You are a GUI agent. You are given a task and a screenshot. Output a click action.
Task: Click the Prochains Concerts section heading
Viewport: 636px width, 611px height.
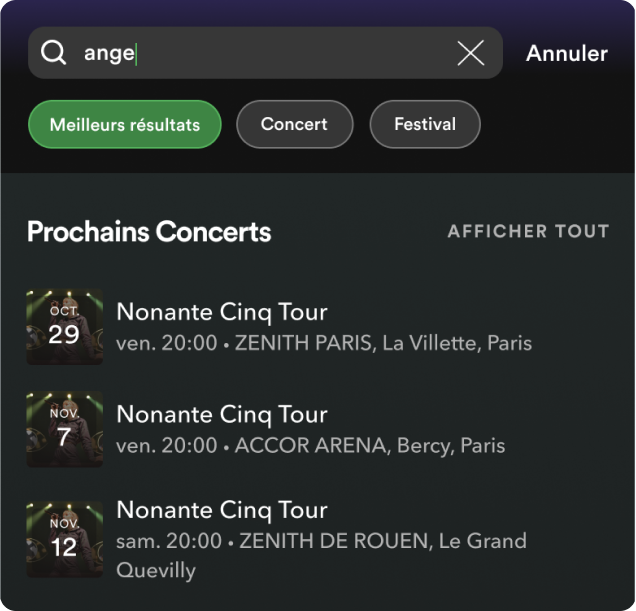149,232
